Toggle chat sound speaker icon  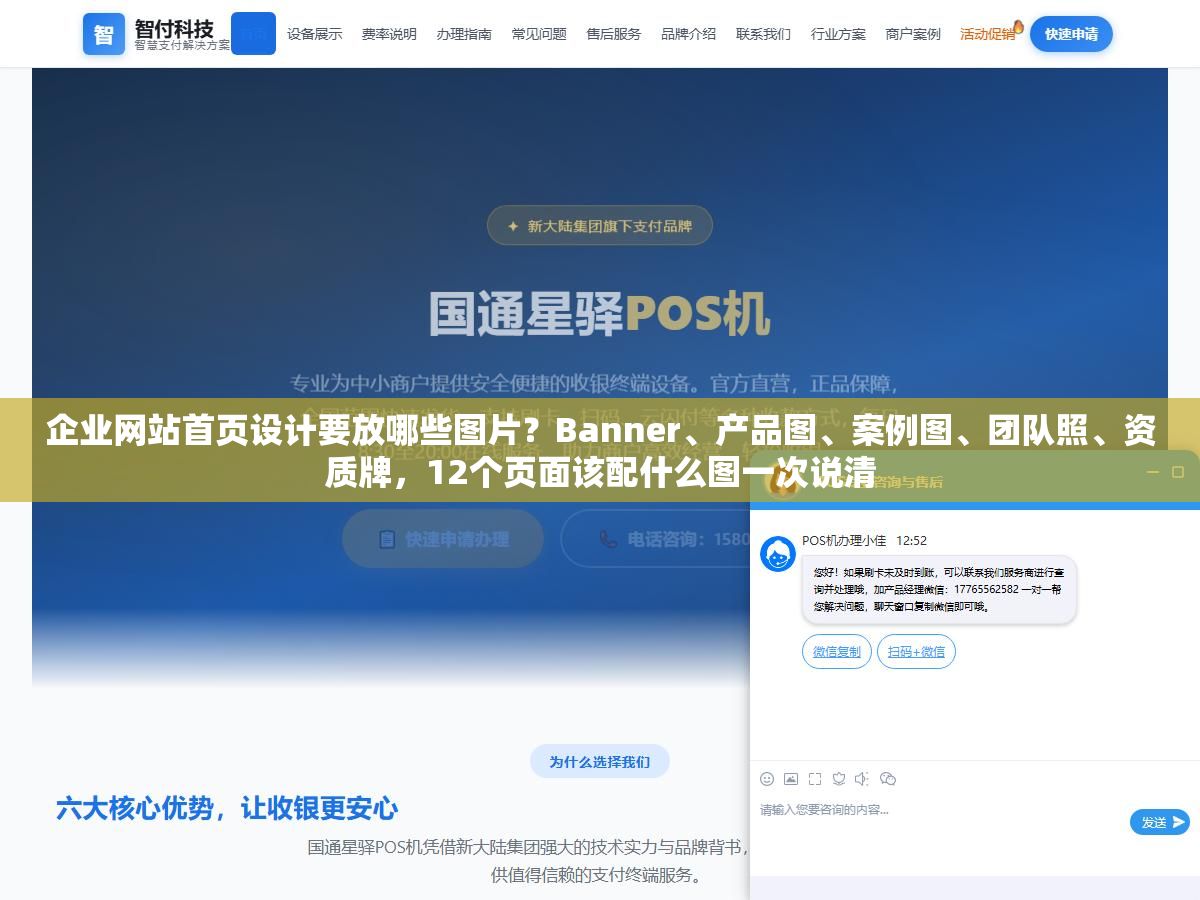tap(862, 779)
